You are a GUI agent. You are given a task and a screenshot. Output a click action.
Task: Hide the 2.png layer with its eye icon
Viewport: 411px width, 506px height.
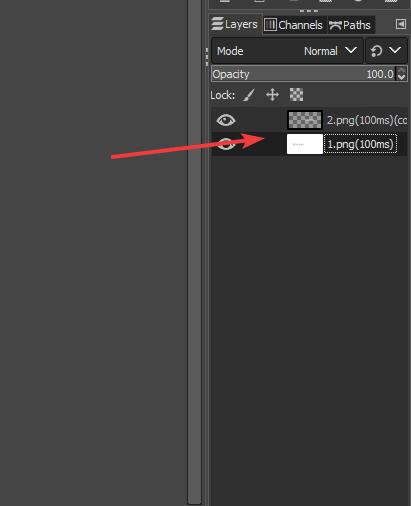[x=226, y=120]
